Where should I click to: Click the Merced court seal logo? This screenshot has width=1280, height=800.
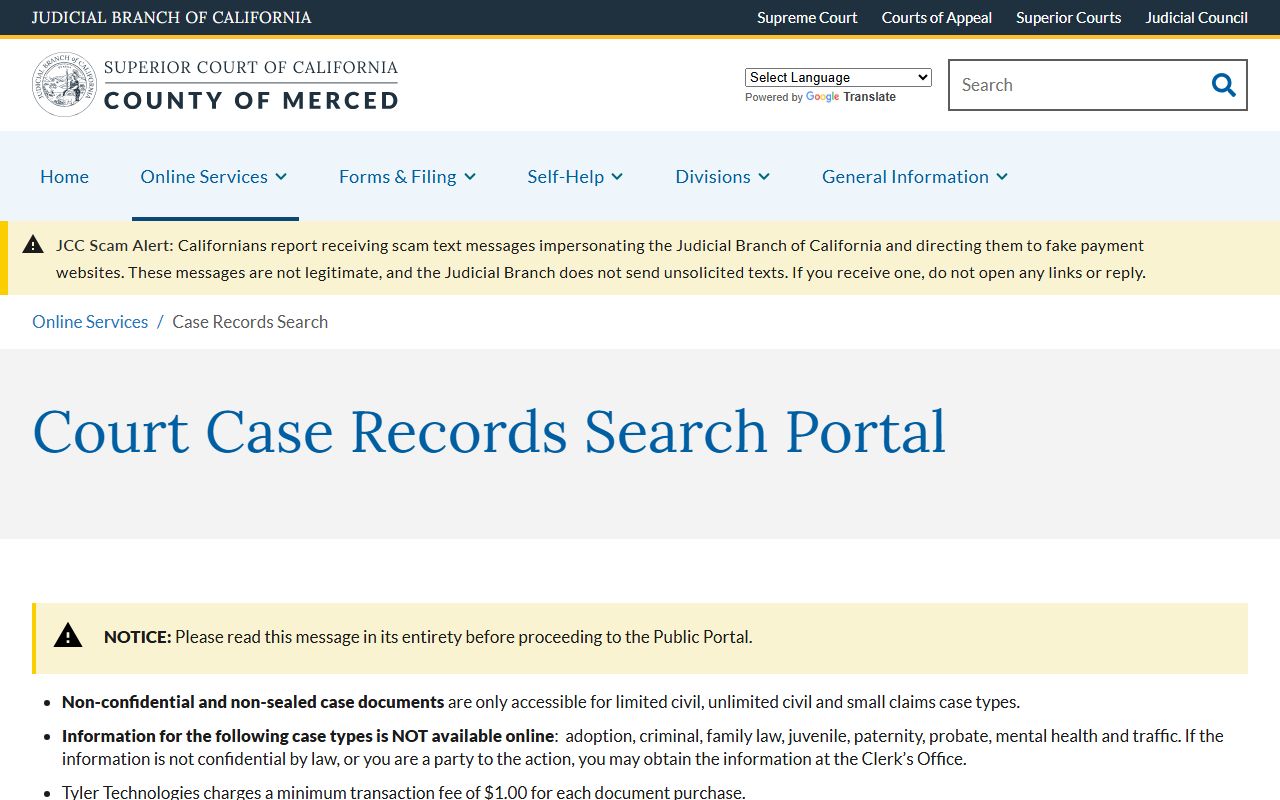(64, 85)
